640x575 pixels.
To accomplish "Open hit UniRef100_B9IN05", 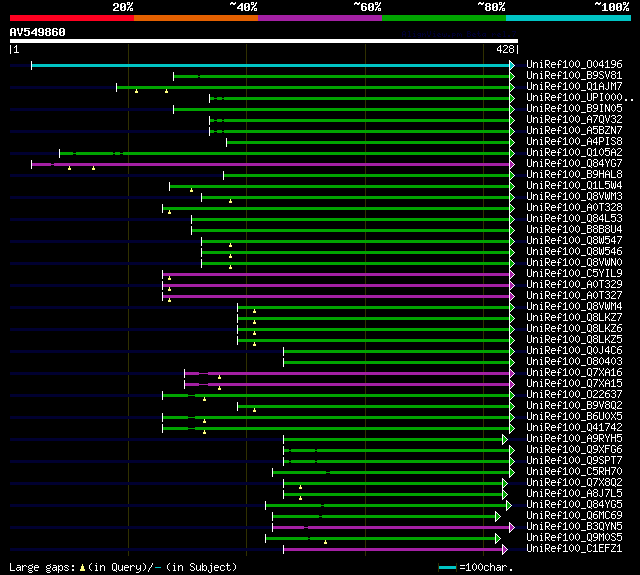I will [574, 108].
